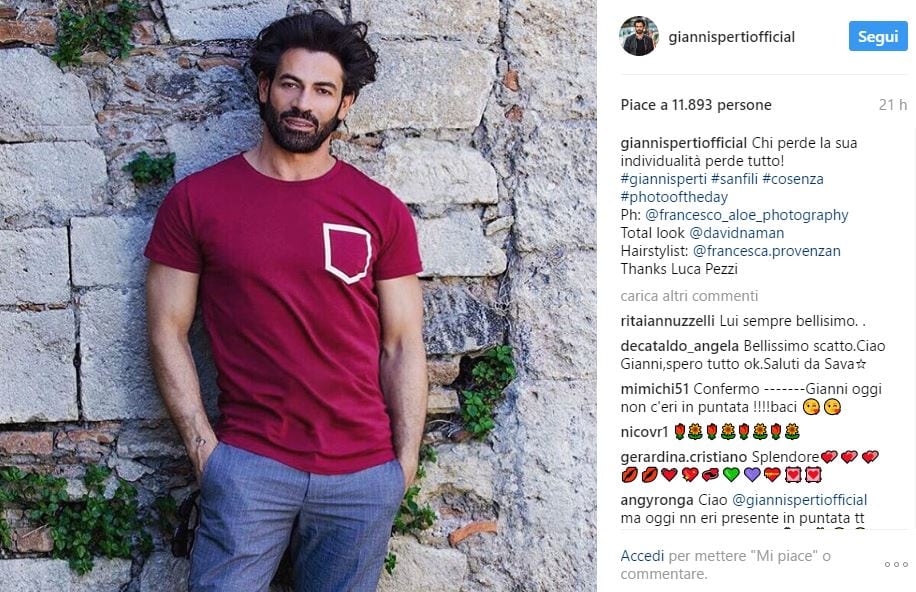Visit @davidnaman profile mention

pyautogui.click(x=737, y=233)
